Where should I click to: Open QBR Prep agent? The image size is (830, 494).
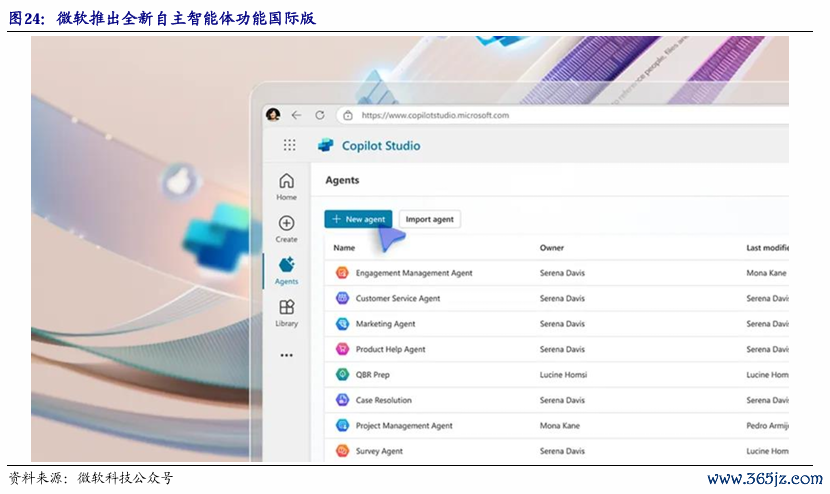(x=373, y=374)
